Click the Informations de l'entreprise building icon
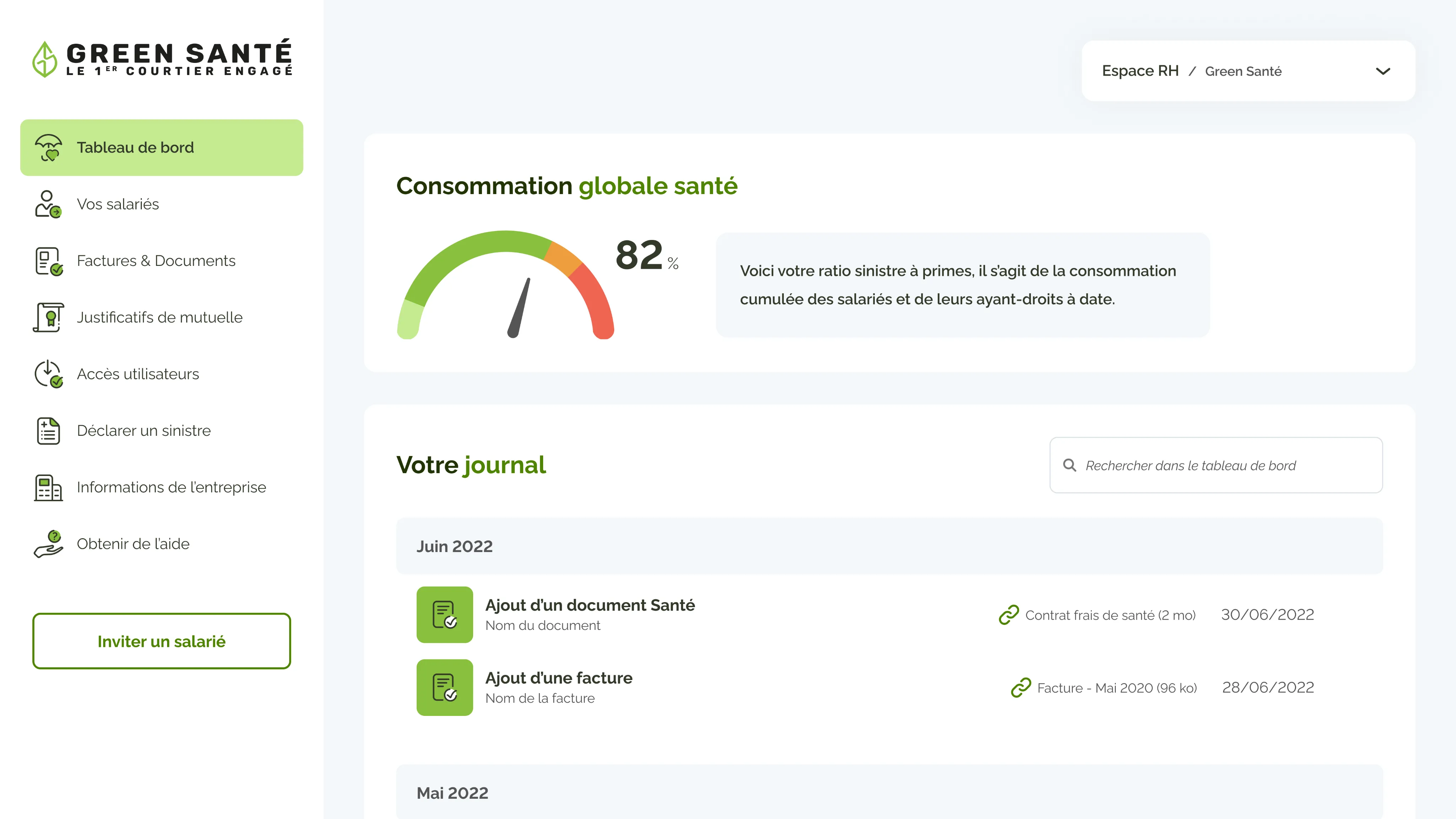1456x819 pixels. click(49, 487)
